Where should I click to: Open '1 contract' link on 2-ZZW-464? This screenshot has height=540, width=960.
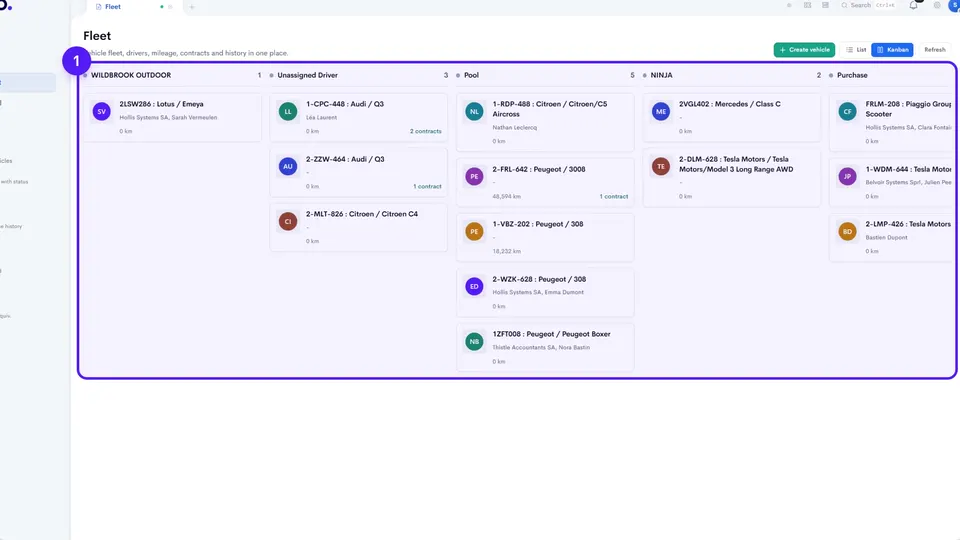(x=427, y=186)
